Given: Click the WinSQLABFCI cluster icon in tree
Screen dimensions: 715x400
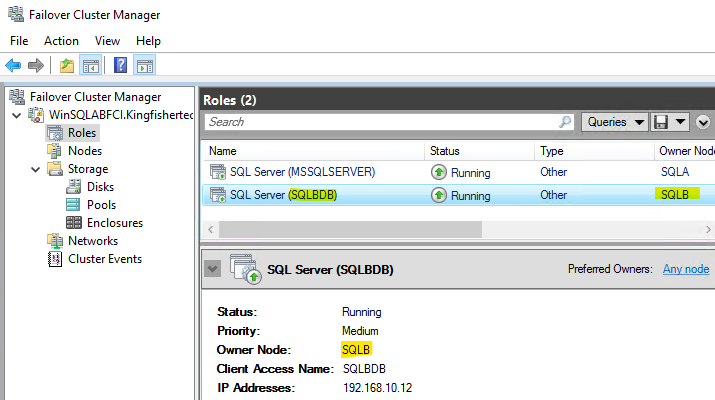Looking at the screenshot, I should 36,115.
